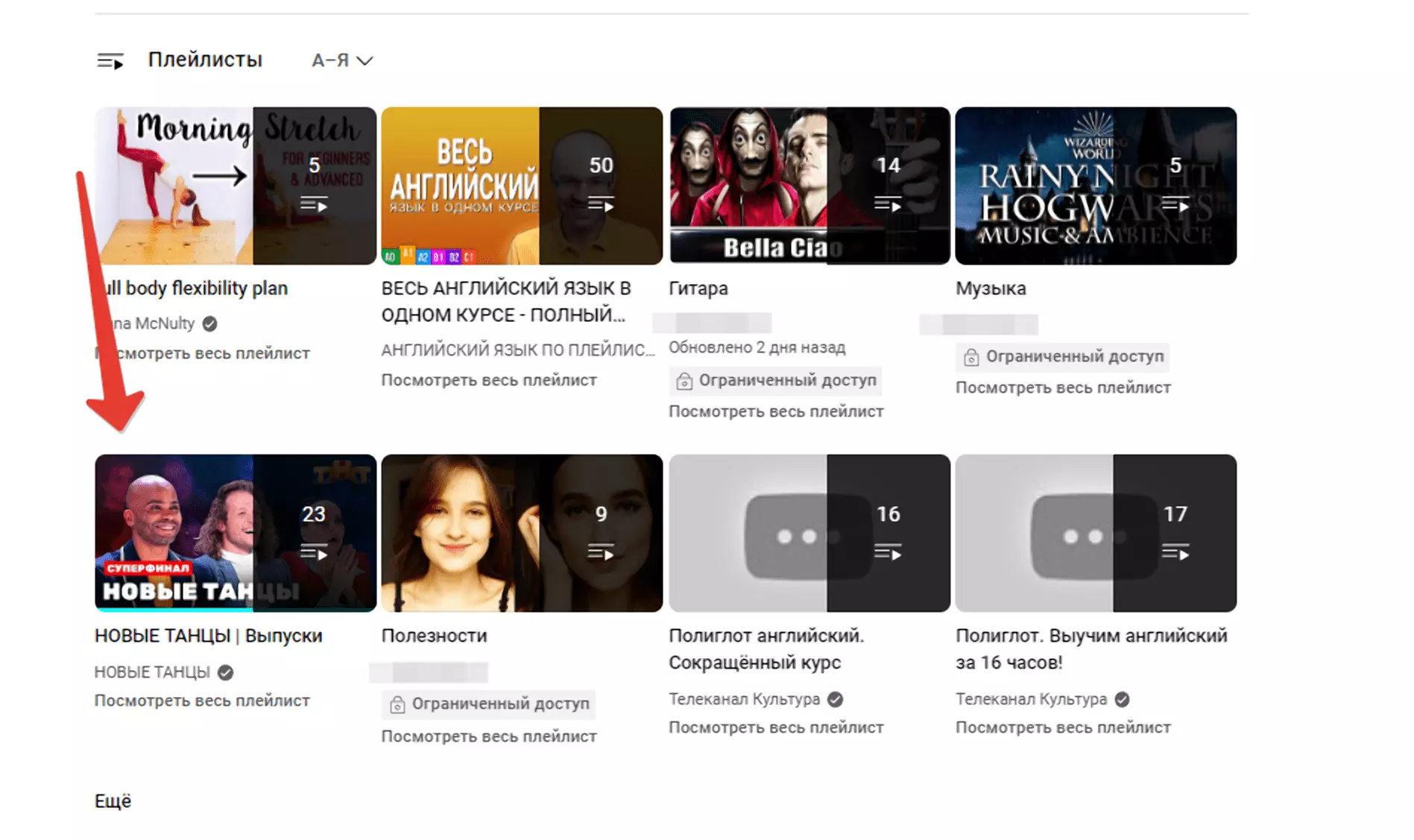This screenshot has height=840, width=1414.
Task: Open Полиглот. Выучим английский за 16 часов! title
Action: 1091,649
